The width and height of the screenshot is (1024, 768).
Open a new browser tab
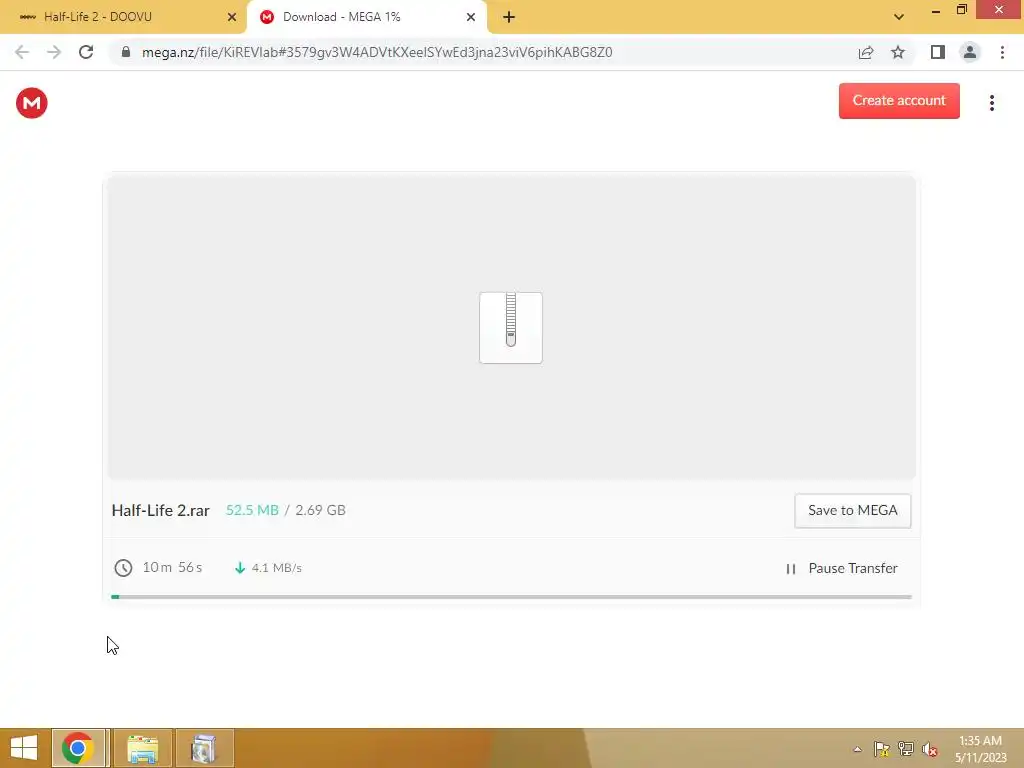(x=509, y=17)
